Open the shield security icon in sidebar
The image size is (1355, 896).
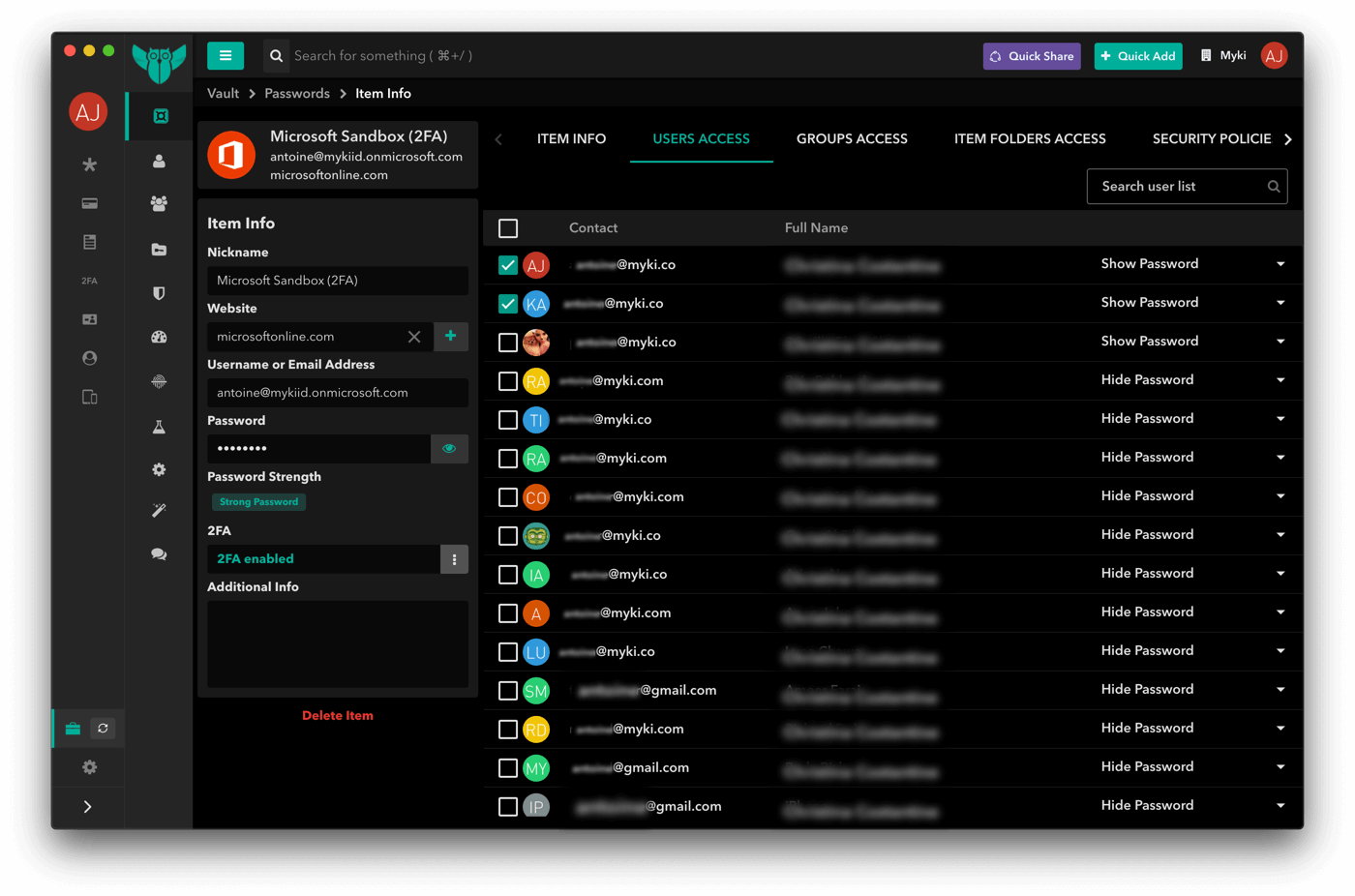pyautogui.click(x=159, y=293)
